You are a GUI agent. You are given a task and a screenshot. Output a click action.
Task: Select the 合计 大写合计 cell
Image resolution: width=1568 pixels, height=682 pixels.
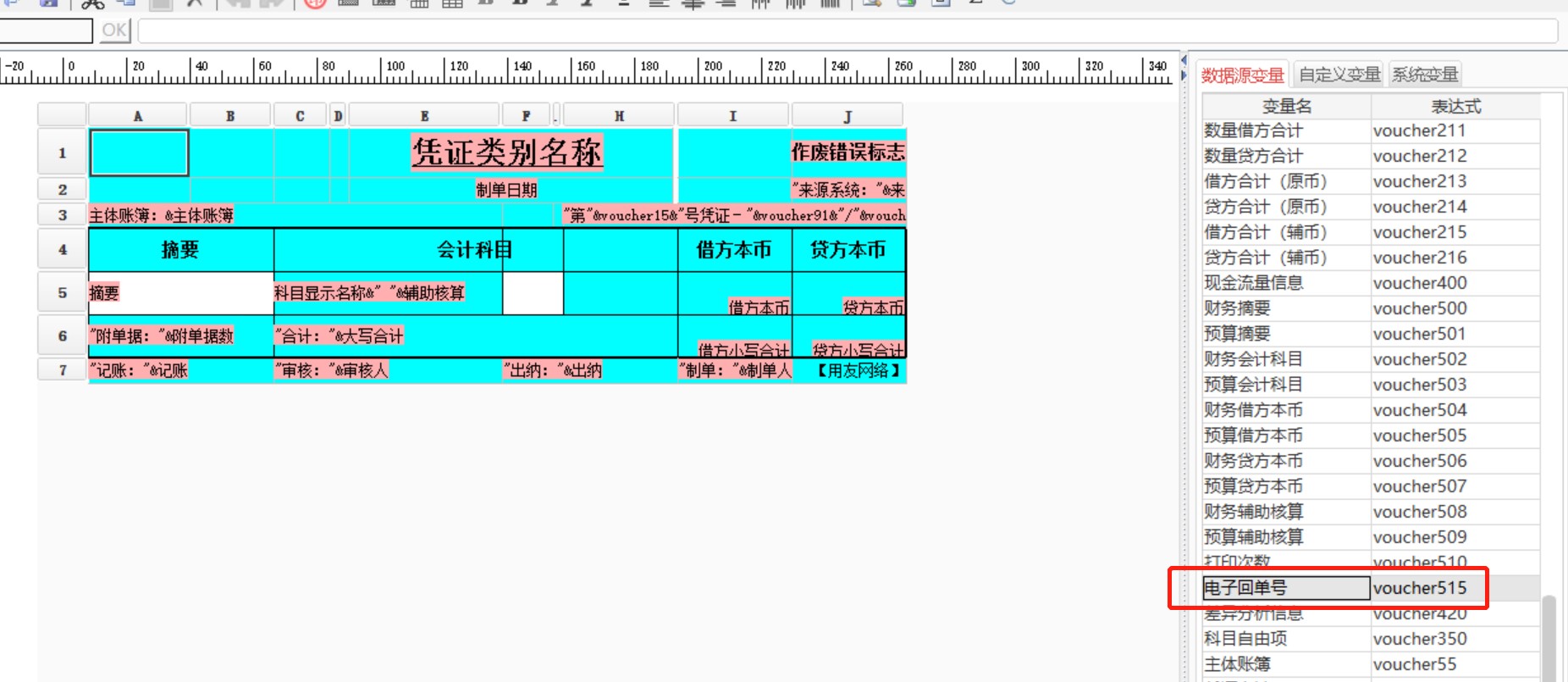pyautogui.click(x=340, y=336)
